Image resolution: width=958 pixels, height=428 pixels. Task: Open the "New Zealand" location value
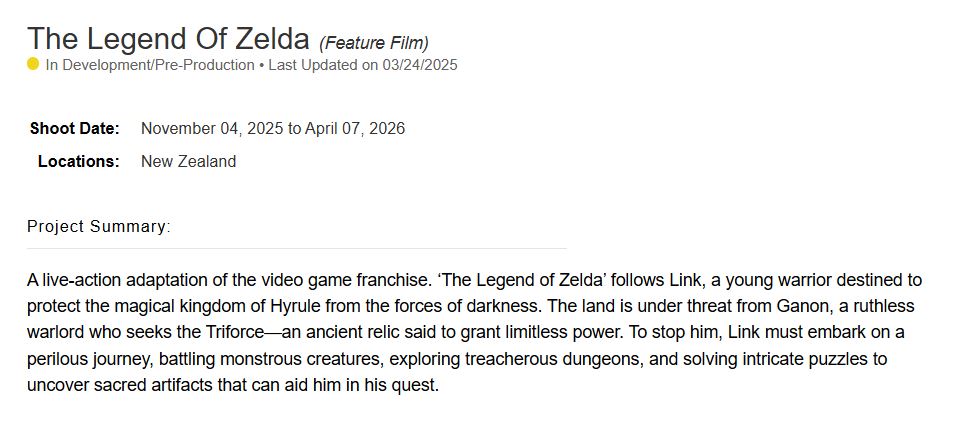tap(188, 161)
